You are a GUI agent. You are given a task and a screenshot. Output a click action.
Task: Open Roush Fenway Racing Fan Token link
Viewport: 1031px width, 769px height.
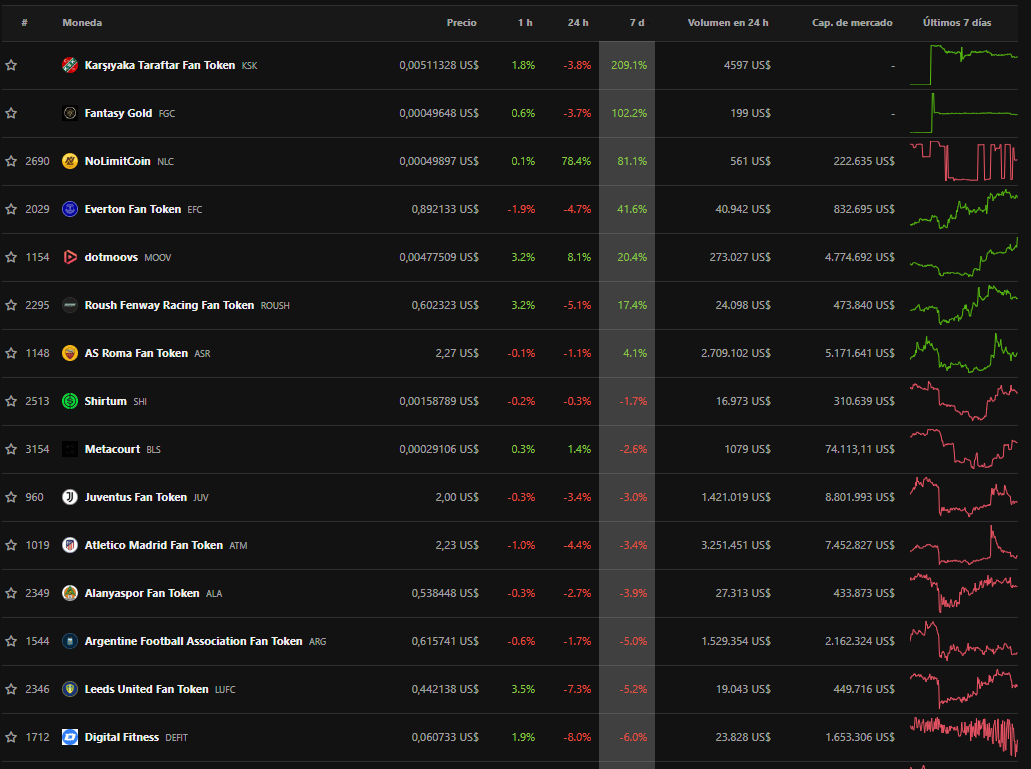(169, 305)
